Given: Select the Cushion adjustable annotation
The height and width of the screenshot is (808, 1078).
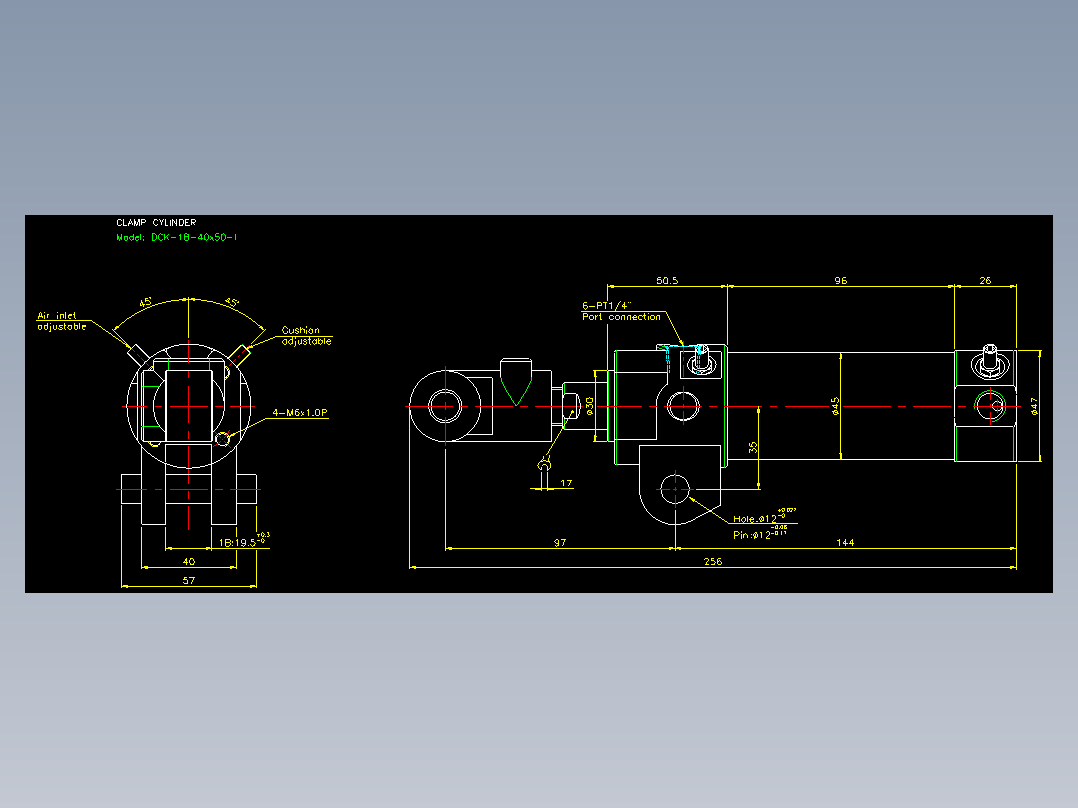Looking at the screenshot, I should pyautogui.click(x=307, y=336).
